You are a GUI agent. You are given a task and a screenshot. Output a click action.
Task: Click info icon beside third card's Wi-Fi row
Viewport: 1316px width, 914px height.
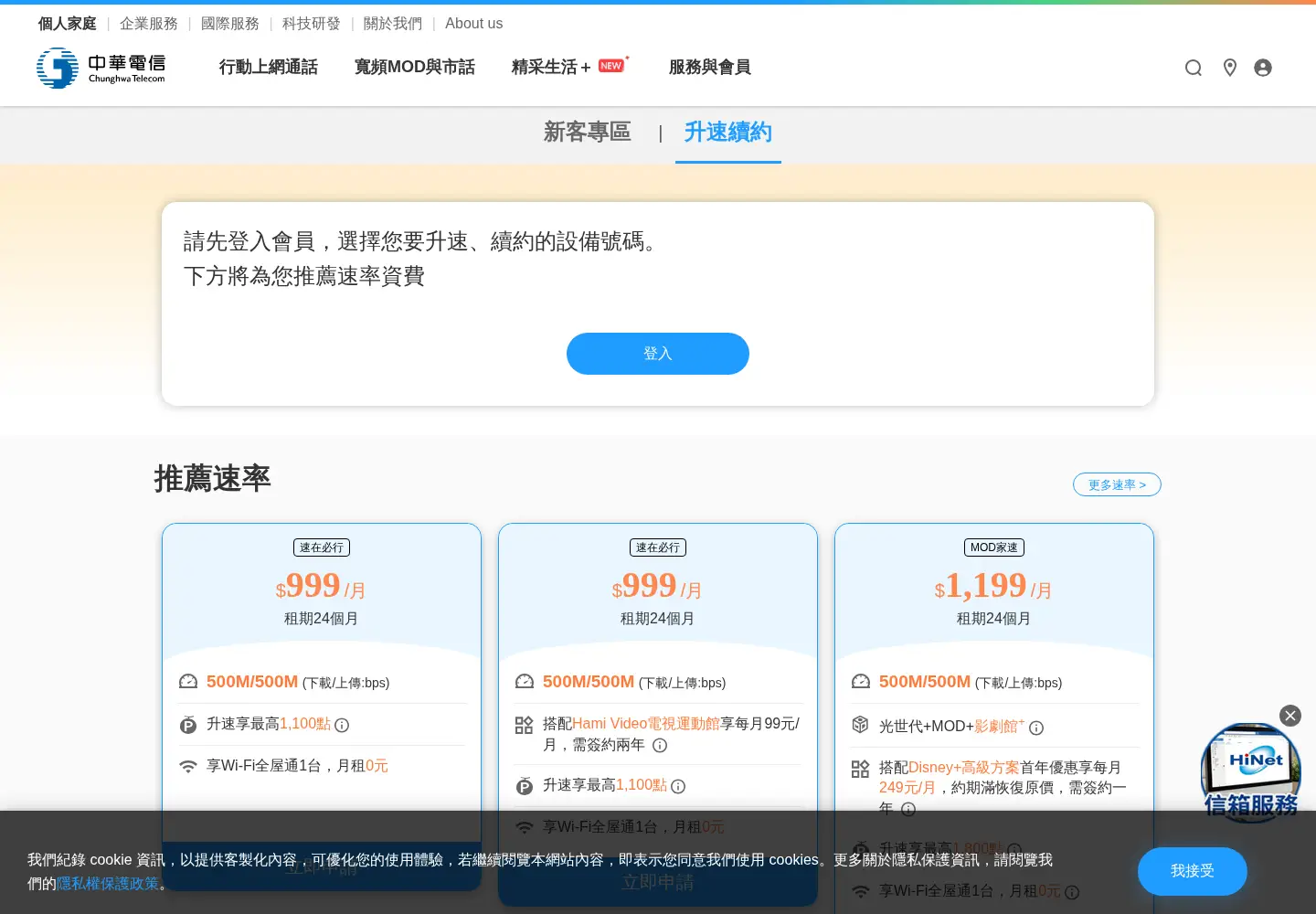coord(1072,892)
